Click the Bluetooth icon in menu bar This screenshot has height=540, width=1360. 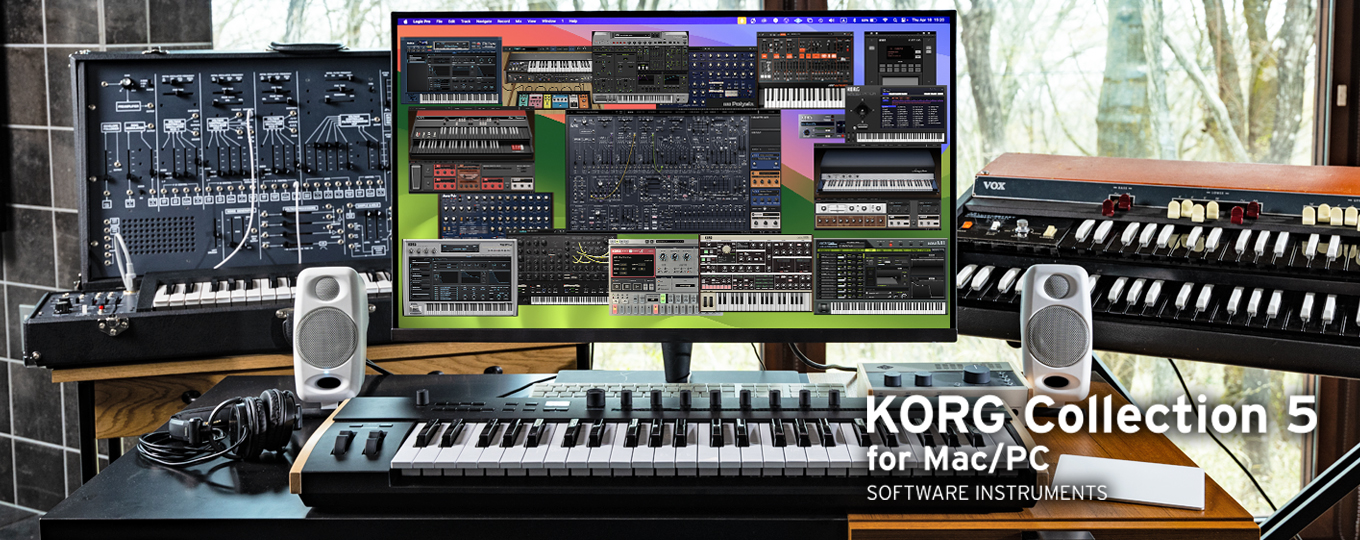pyautogui.click(x=854, y=20)
